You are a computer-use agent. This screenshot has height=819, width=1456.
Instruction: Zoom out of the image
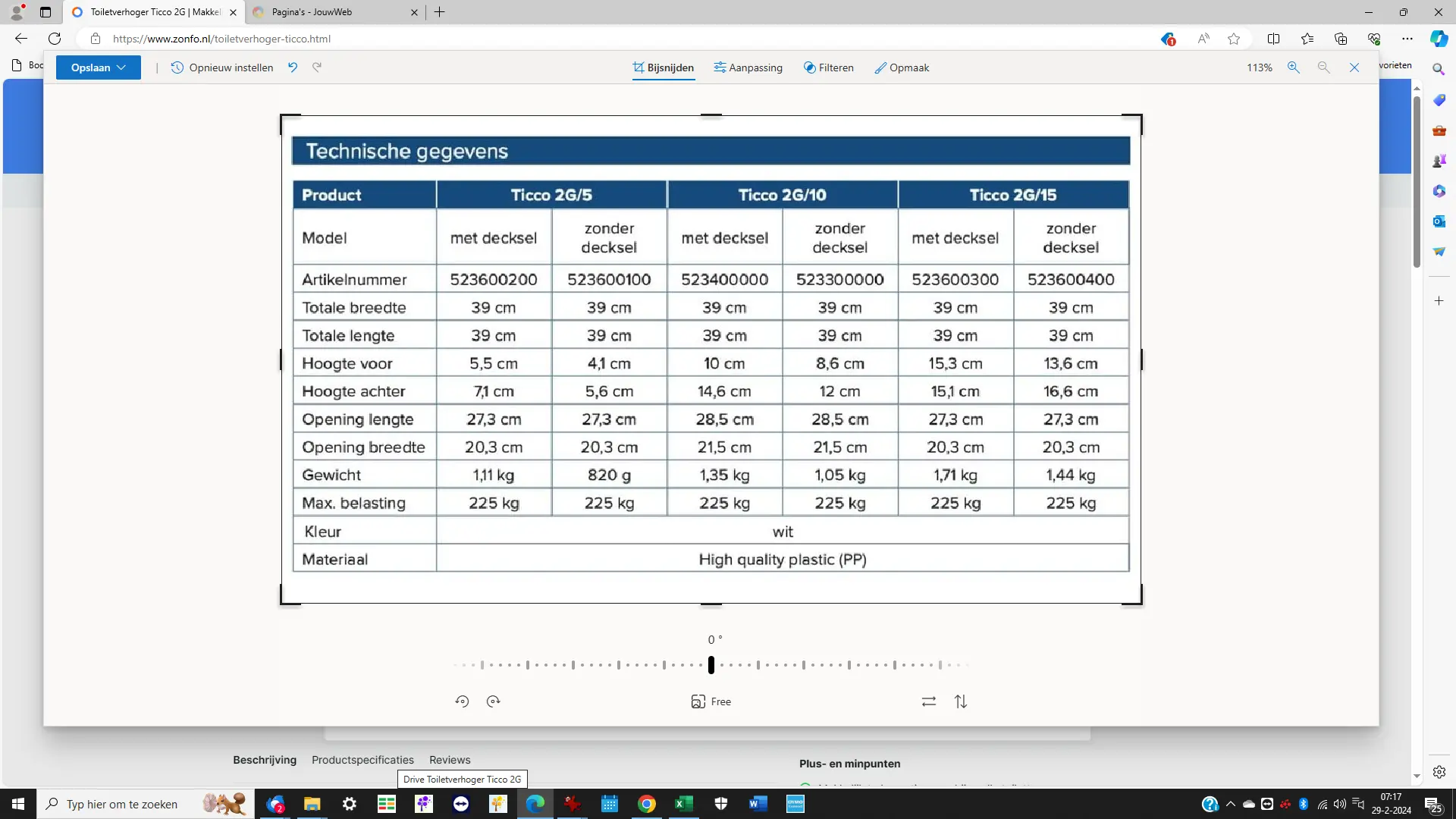1324,67
